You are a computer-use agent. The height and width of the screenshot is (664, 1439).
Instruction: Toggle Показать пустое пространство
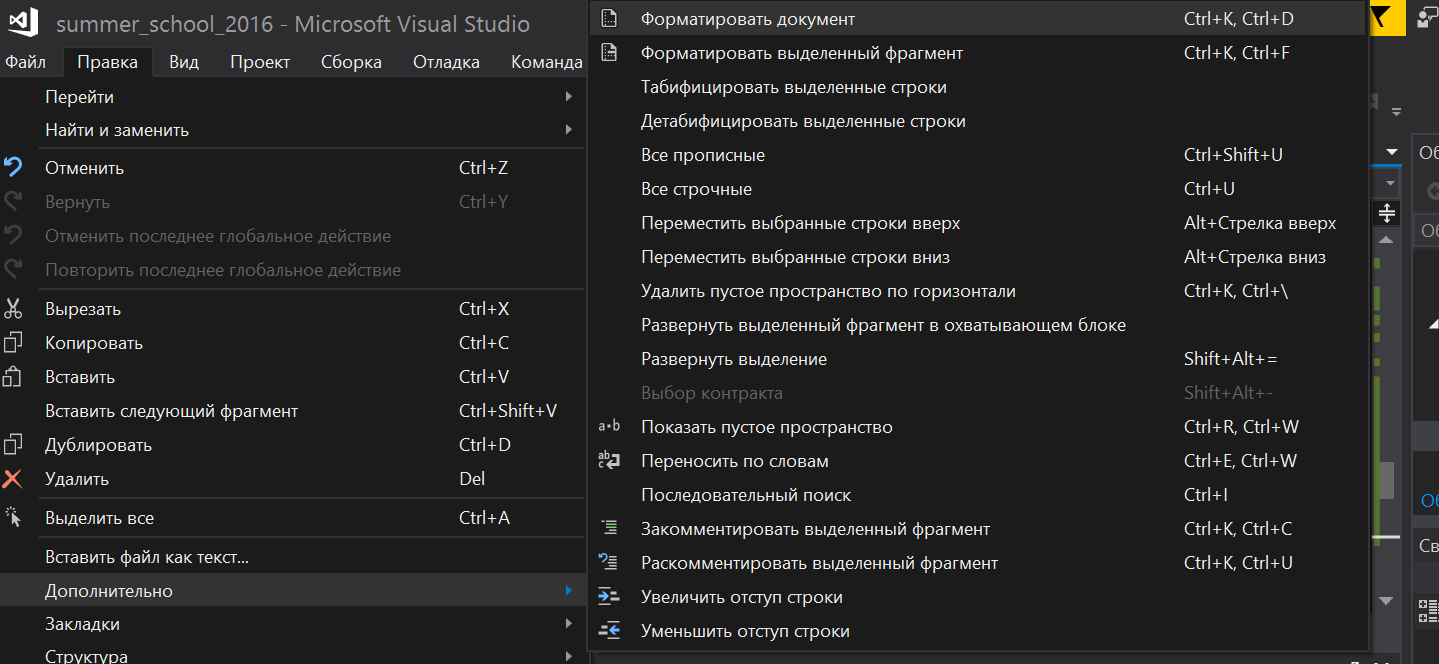coord(977,427)
